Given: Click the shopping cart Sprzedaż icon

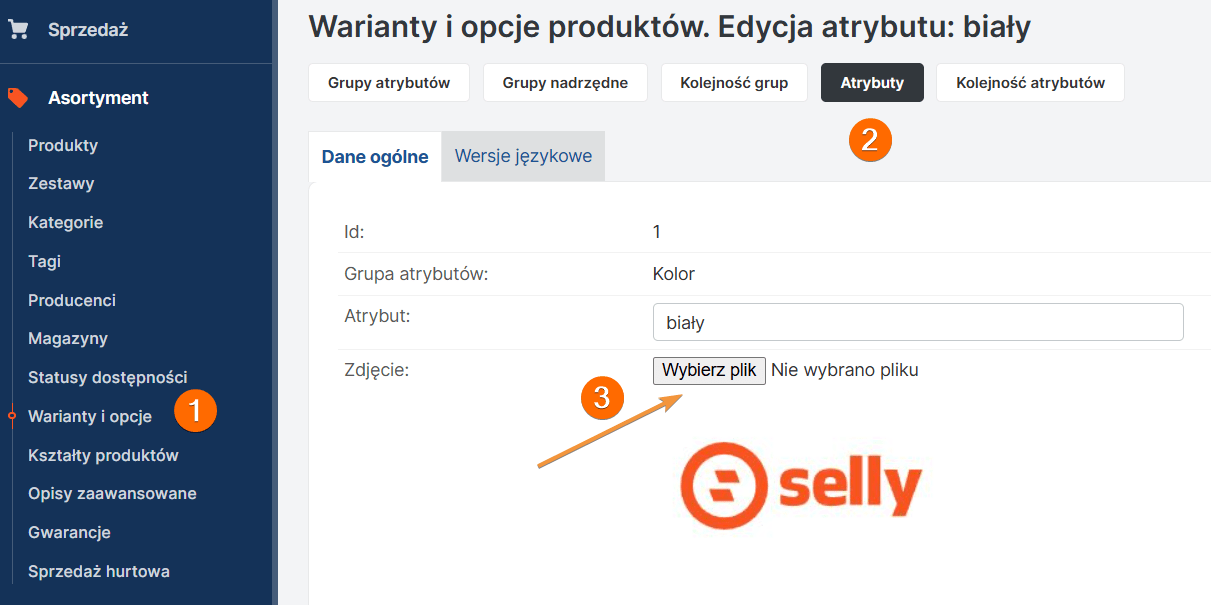Looking at the screenshot, I should click(x=18, y=30).
